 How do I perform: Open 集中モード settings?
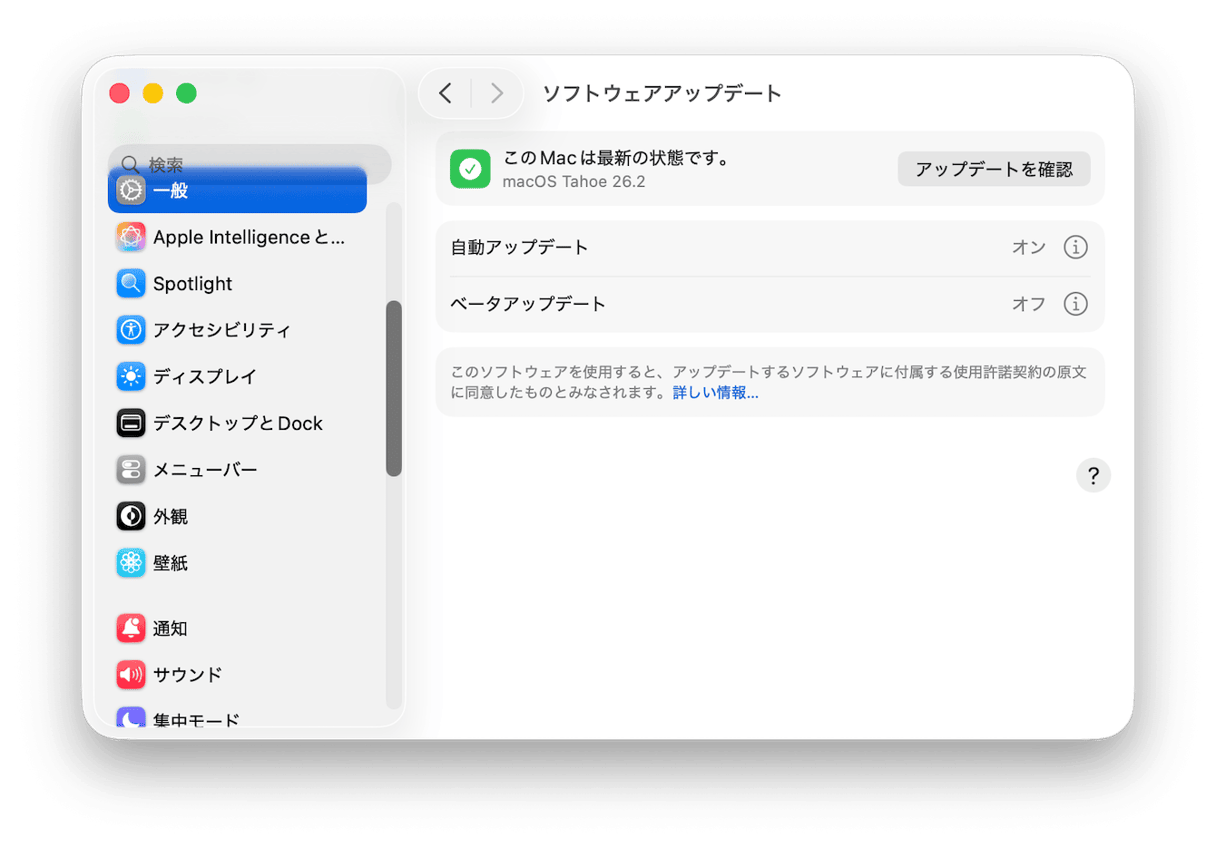131,718
